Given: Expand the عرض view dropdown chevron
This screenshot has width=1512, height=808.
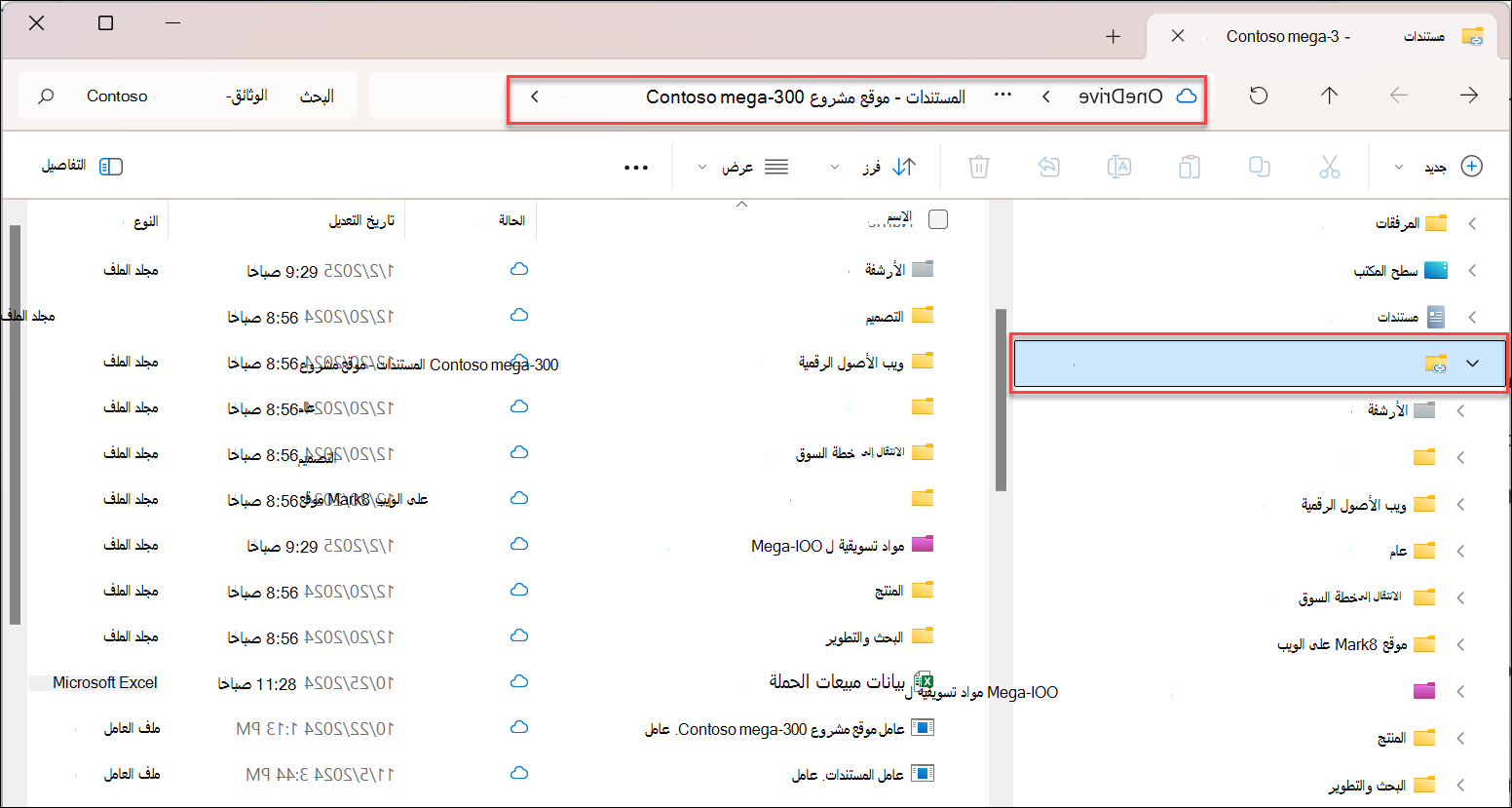Looking at the screenshot, I should (702, 168).
